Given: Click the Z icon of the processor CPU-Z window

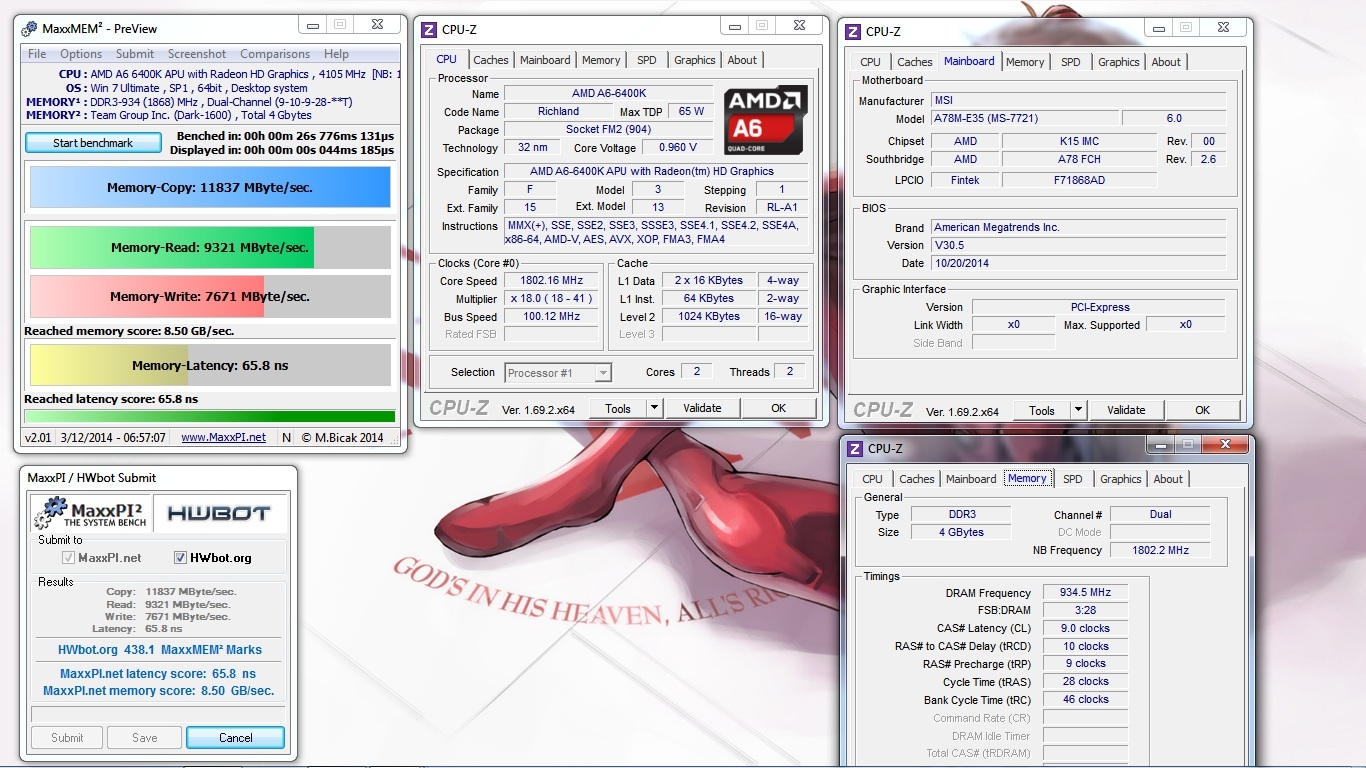Looking at the screenshot, I should [430, 30].
